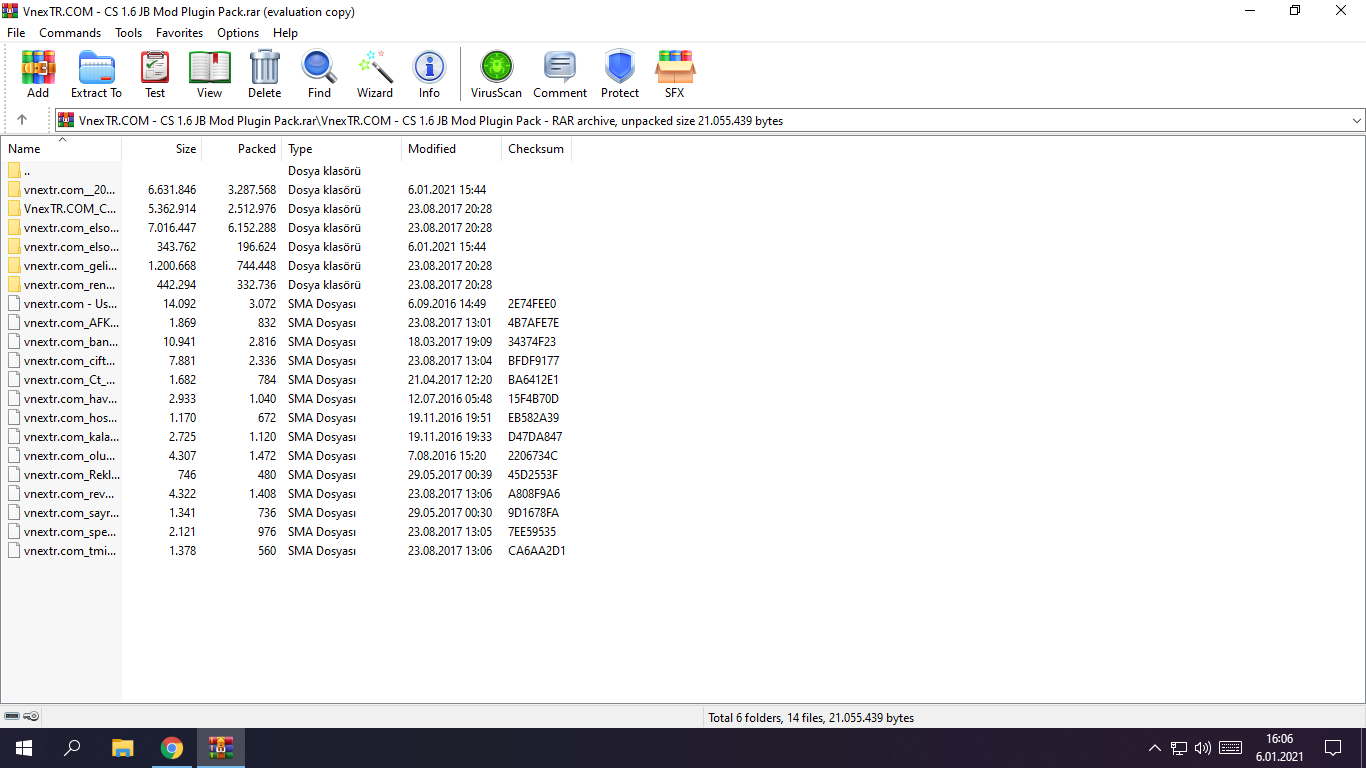Viewport: 1366px width, 768px height.
Task: Select the vnextr.com_hos... file
Action: pyautogui.click(x=61, y=418)
